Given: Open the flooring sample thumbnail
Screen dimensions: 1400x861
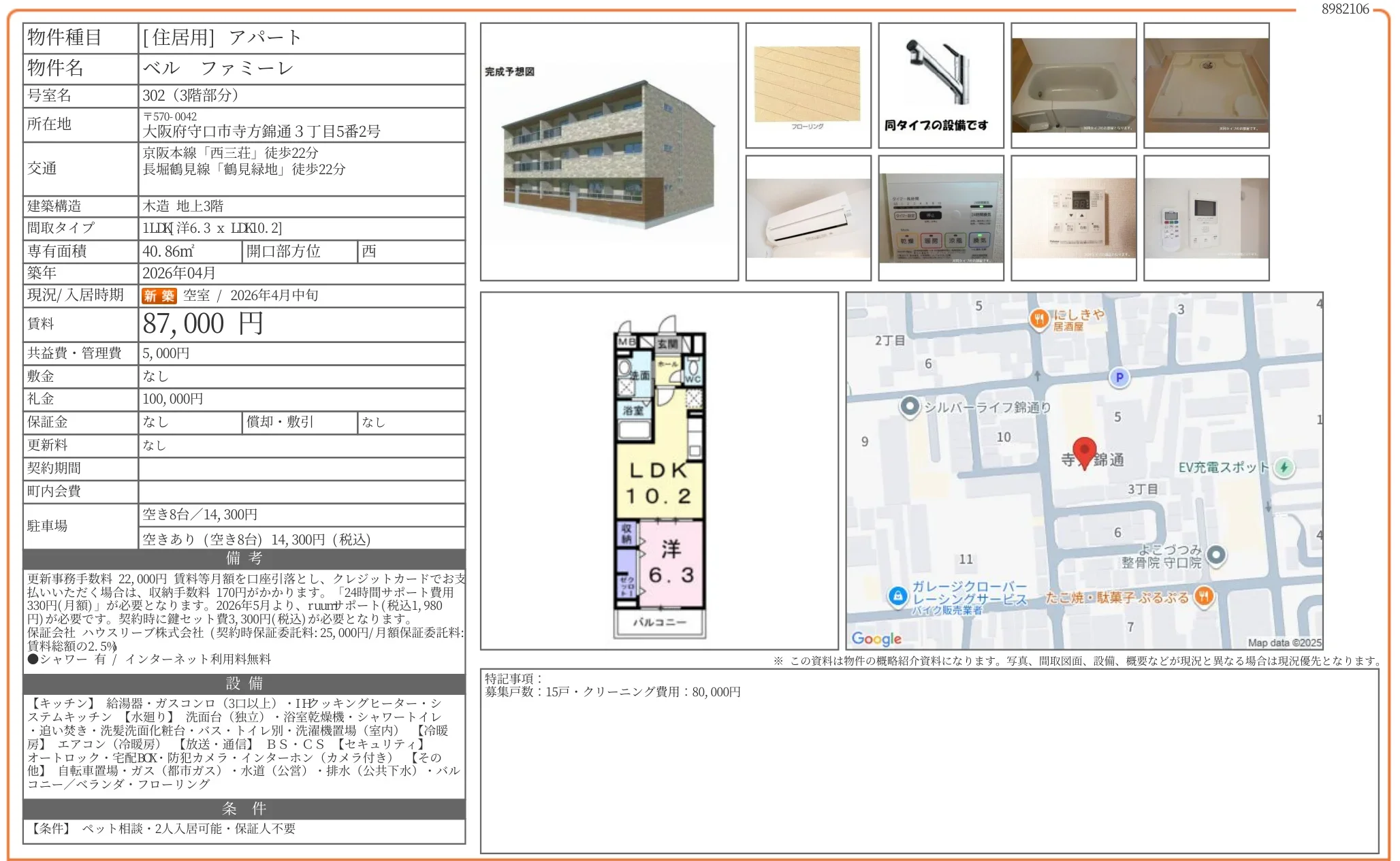Looking at the screenshot, I should 808,85.
